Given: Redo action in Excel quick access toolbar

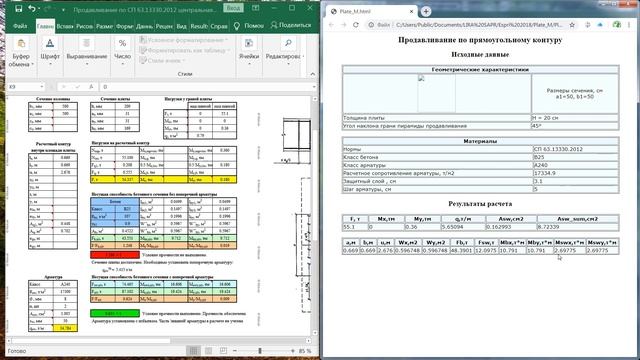Looking at the screenshot, I should pyautogui.click(x=48, y=9).
